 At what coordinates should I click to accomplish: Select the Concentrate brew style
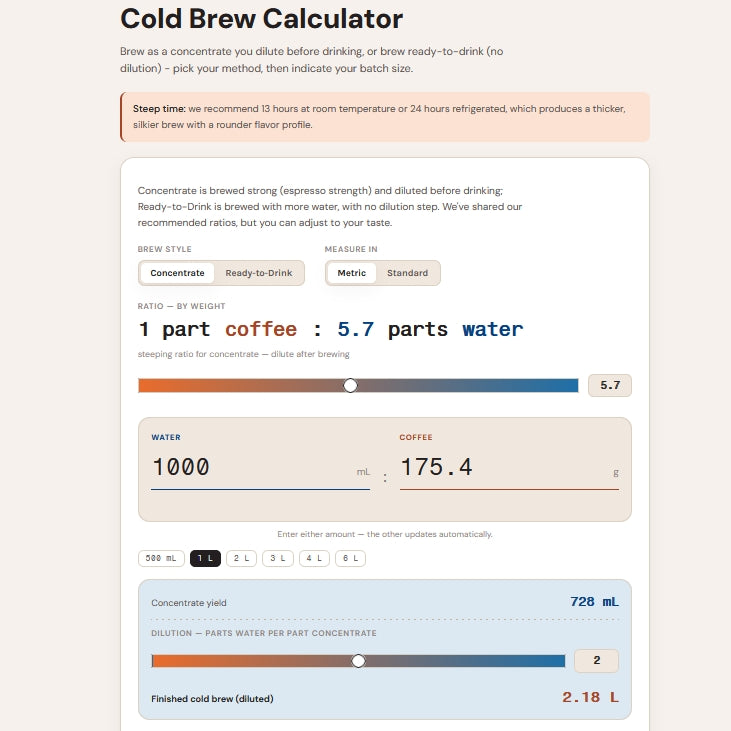(x=177, y=273)
